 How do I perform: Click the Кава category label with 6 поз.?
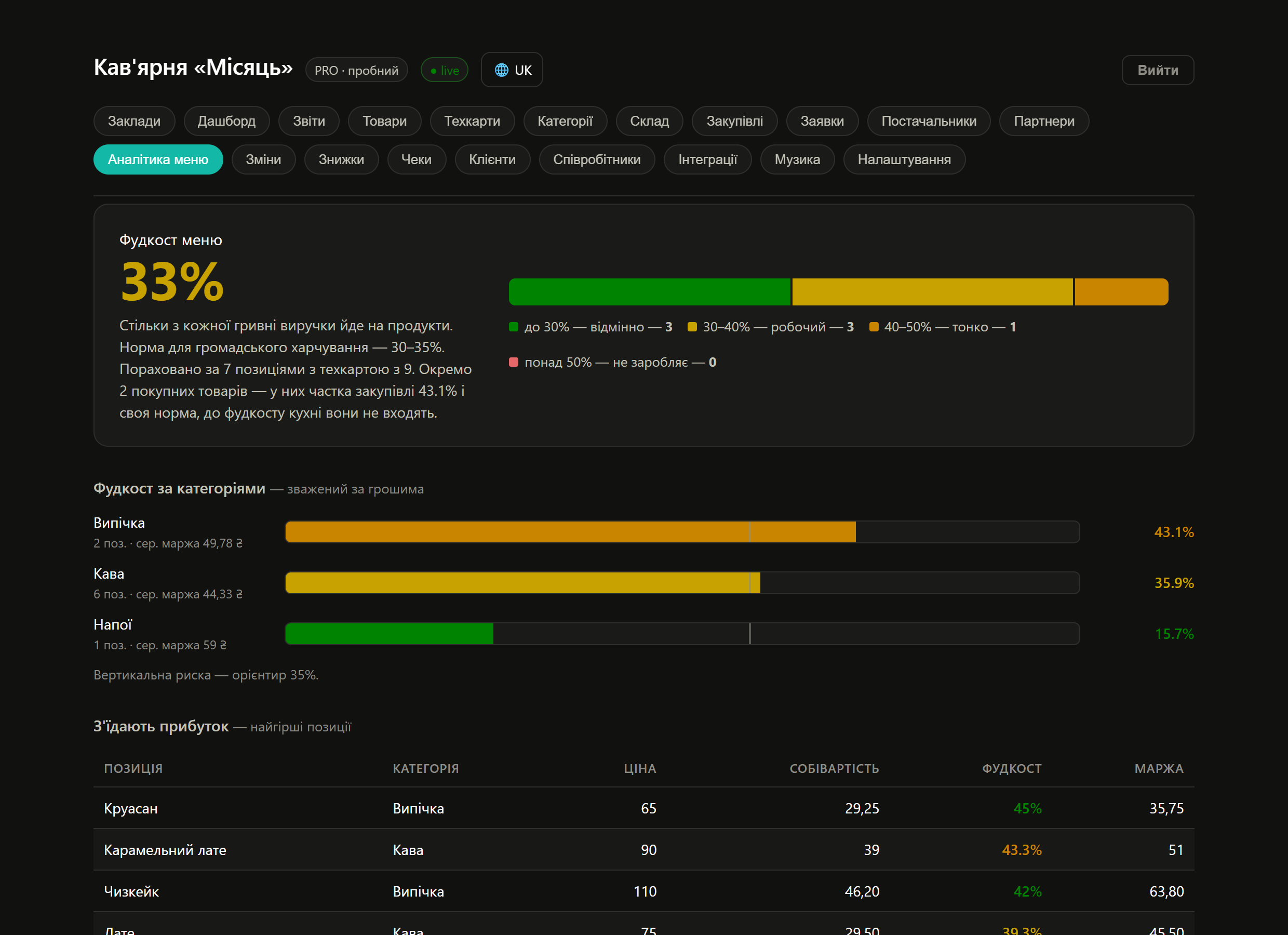coord(109,573)
